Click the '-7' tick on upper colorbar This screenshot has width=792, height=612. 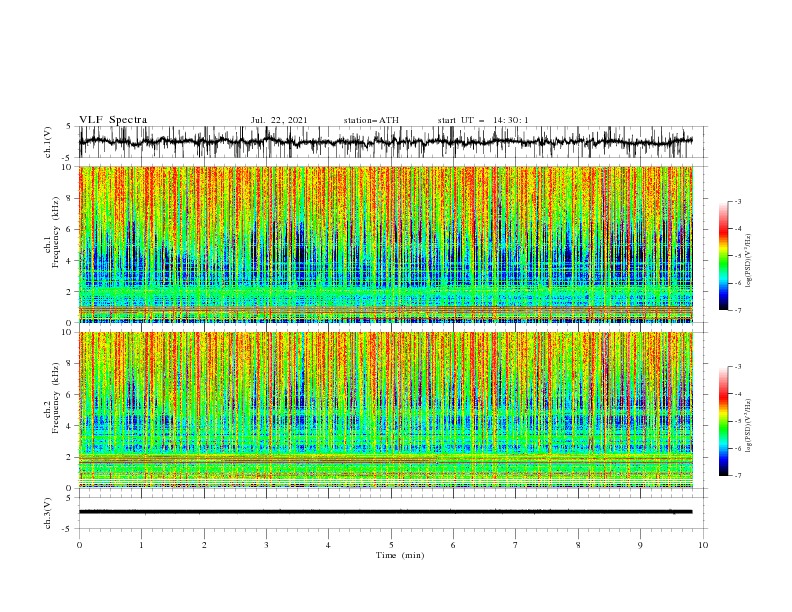tap(737, 310)
